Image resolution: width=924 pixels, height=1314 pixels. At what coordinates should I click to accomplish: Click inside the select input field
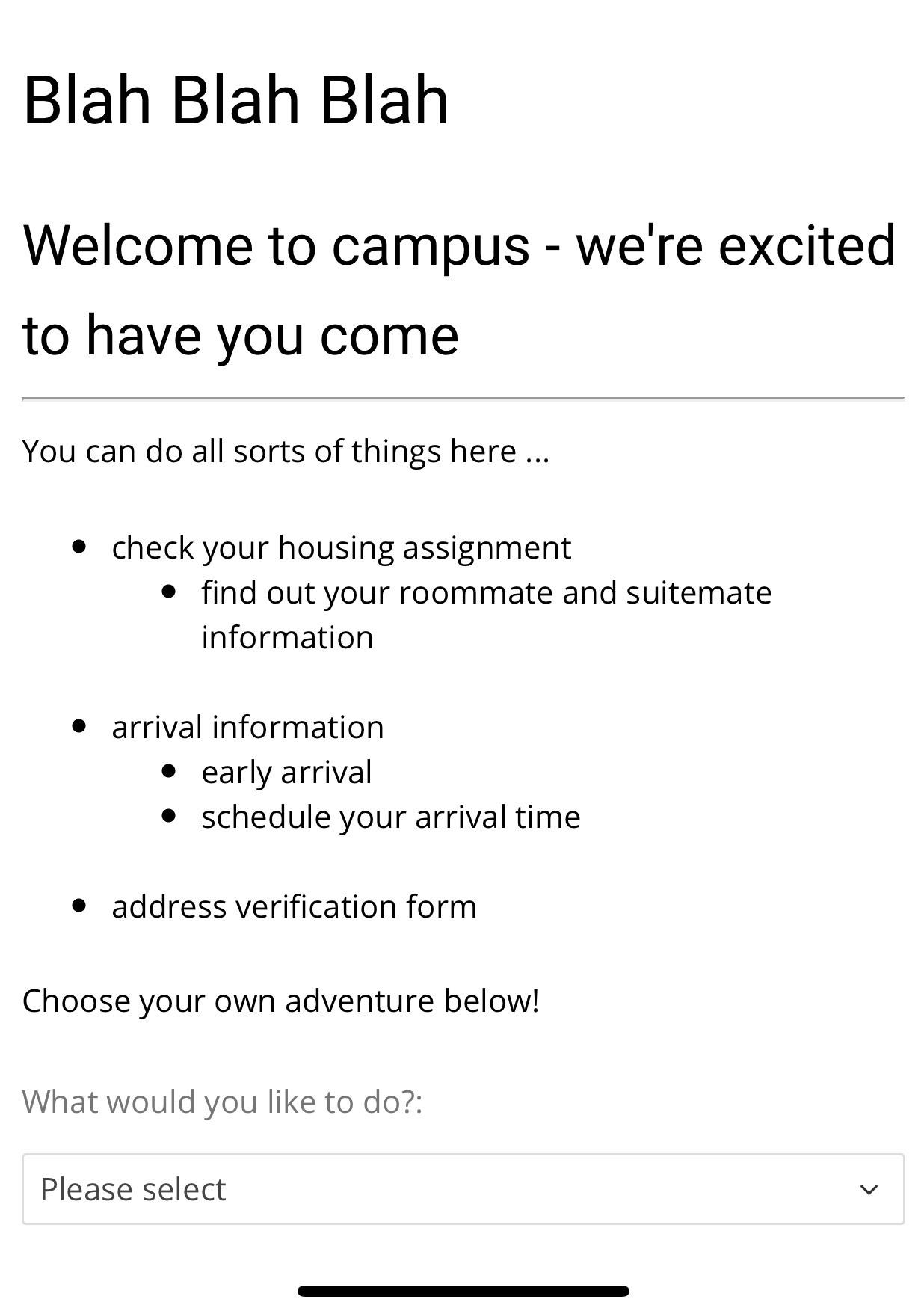(x=374, y=1188)
